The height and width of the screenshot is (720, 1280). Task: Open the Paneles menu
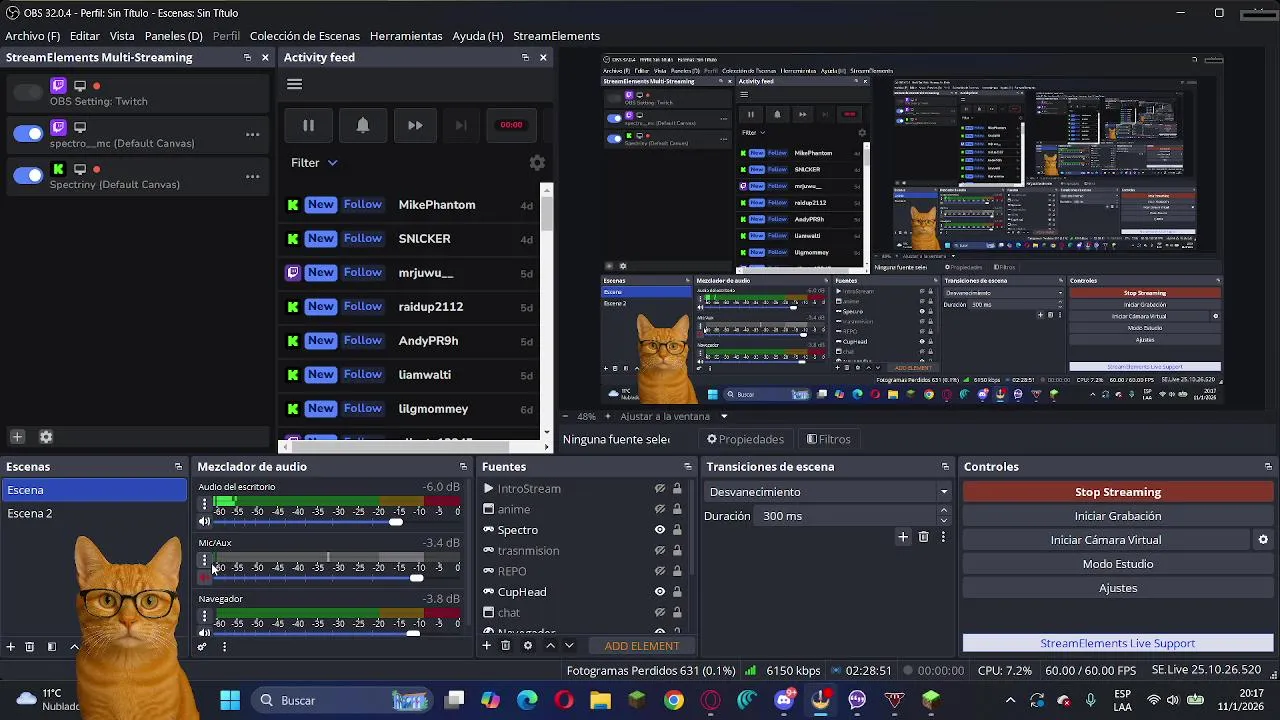coord(173,36)
